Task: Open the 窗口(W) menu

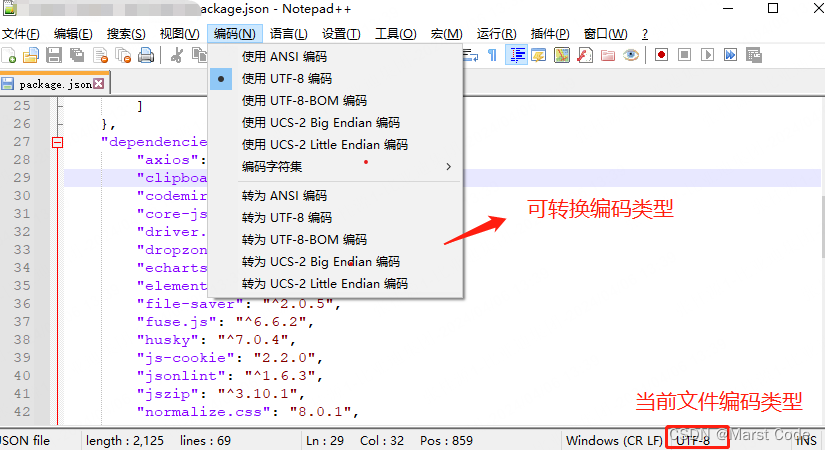Action: pos(605,34)
